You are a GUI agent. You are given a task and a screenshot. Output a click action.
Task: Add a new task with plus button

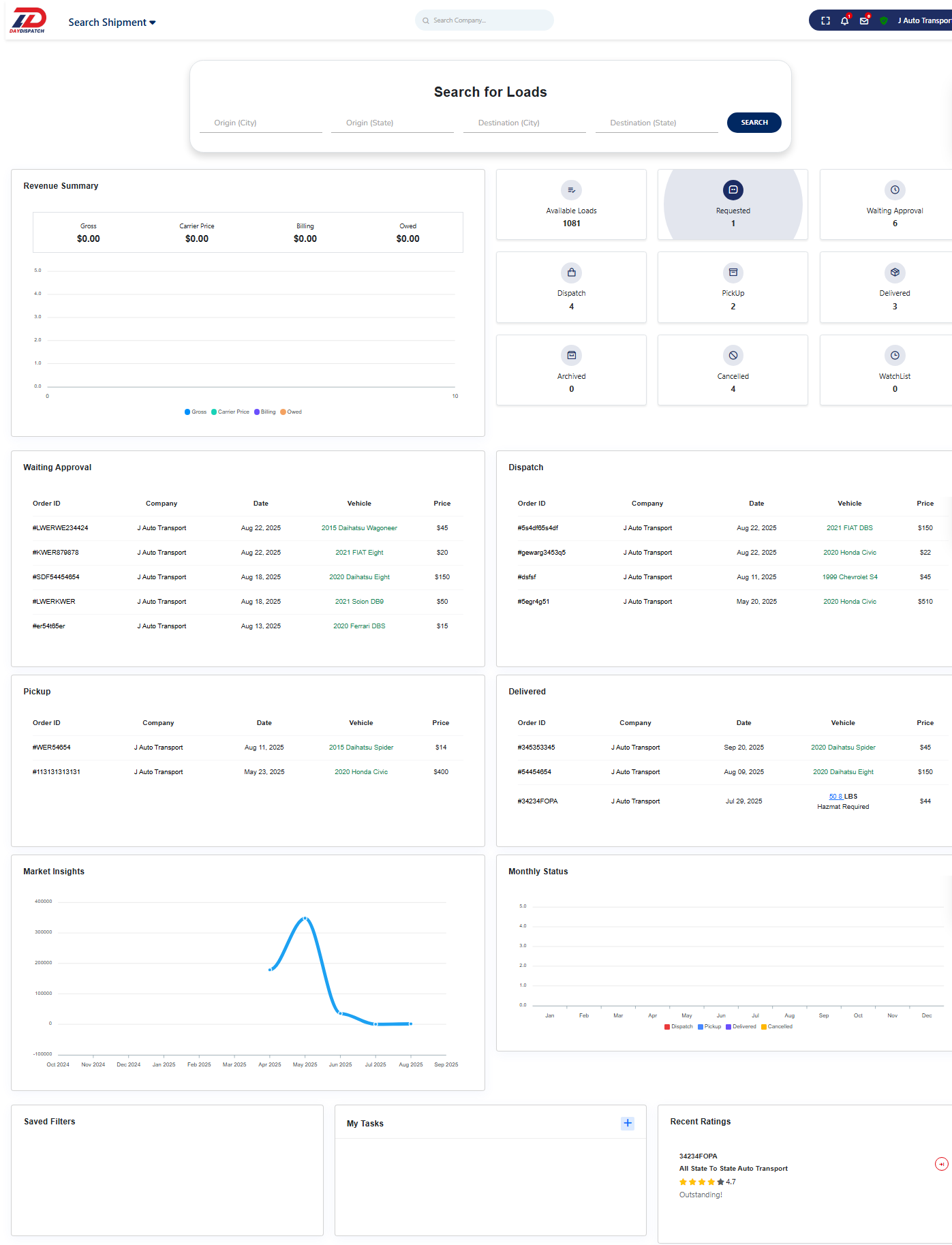627,1123
